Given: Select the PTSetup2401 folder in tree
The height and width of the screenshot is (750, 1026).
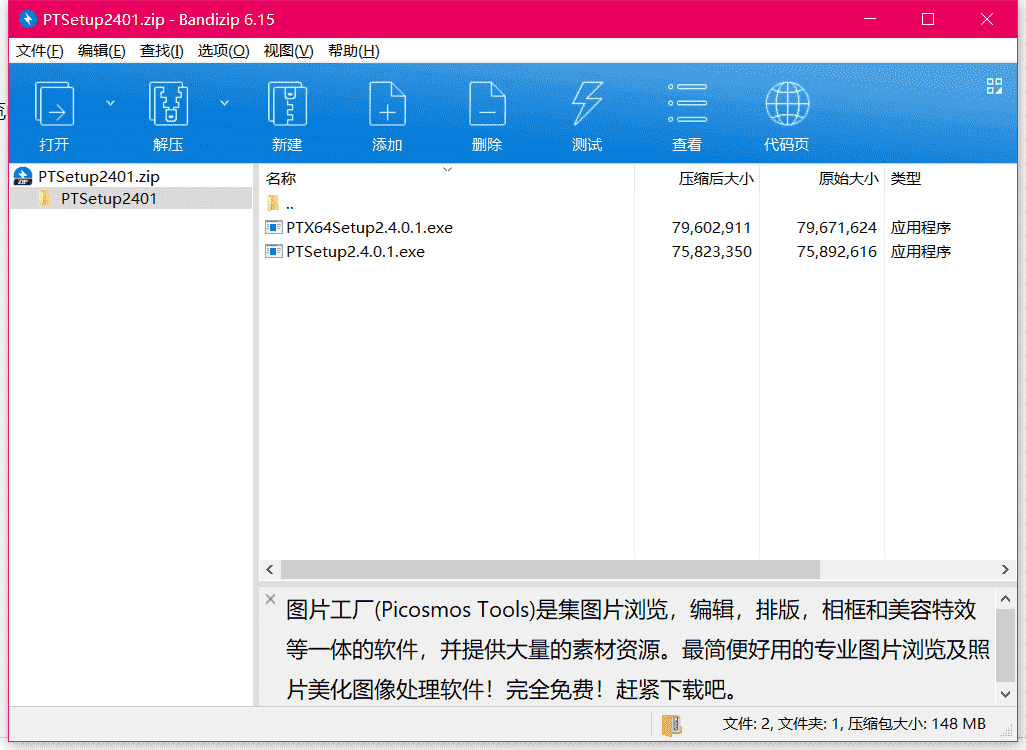Looking at the screenshot, I should point(109,198).
